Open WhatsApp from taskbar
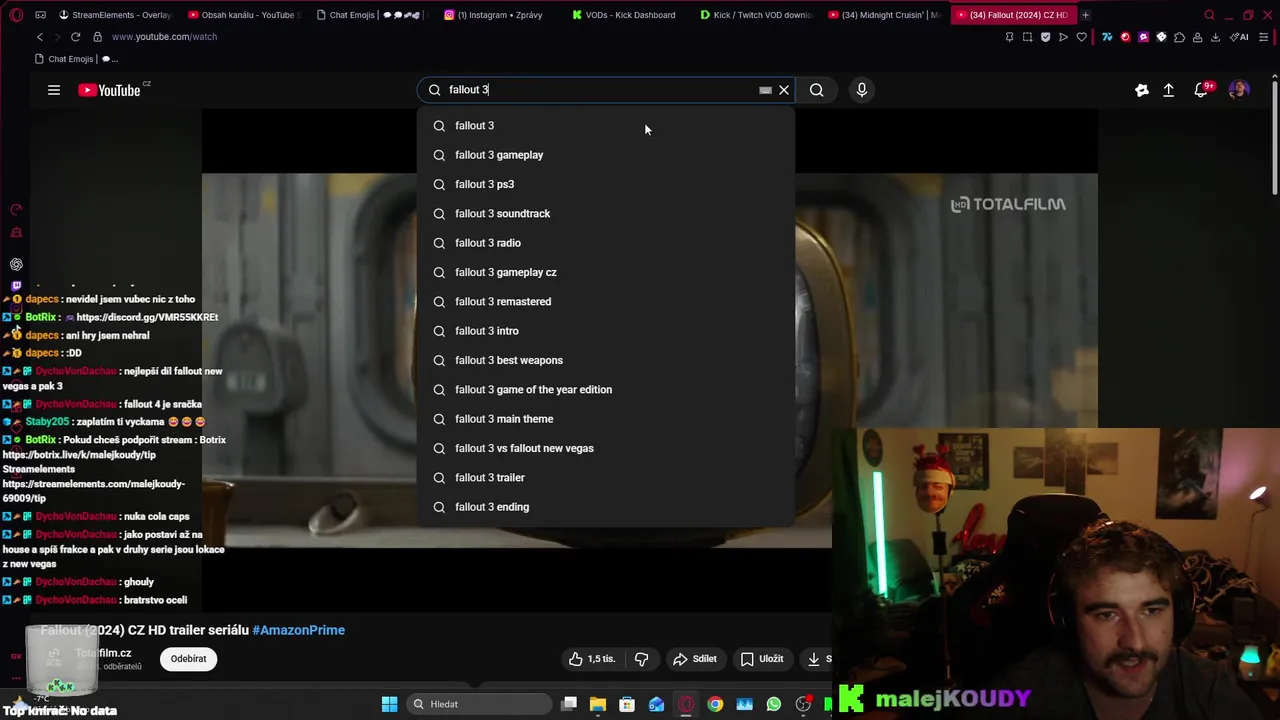The width and height of the screenshot is (1280, 720). point(774,704)
